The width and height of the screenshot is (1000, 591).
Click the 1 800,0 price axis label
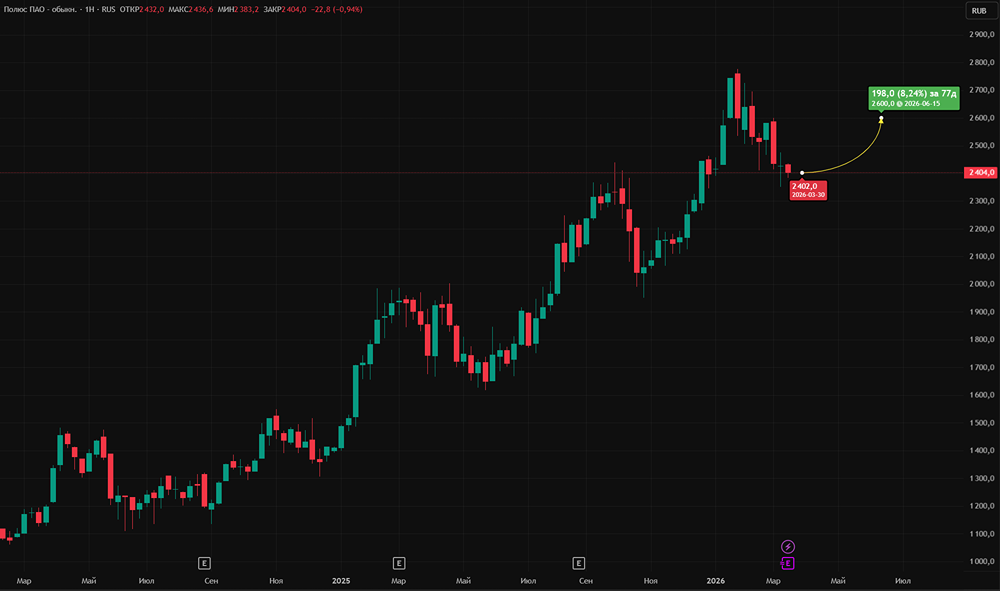(982, 340)
